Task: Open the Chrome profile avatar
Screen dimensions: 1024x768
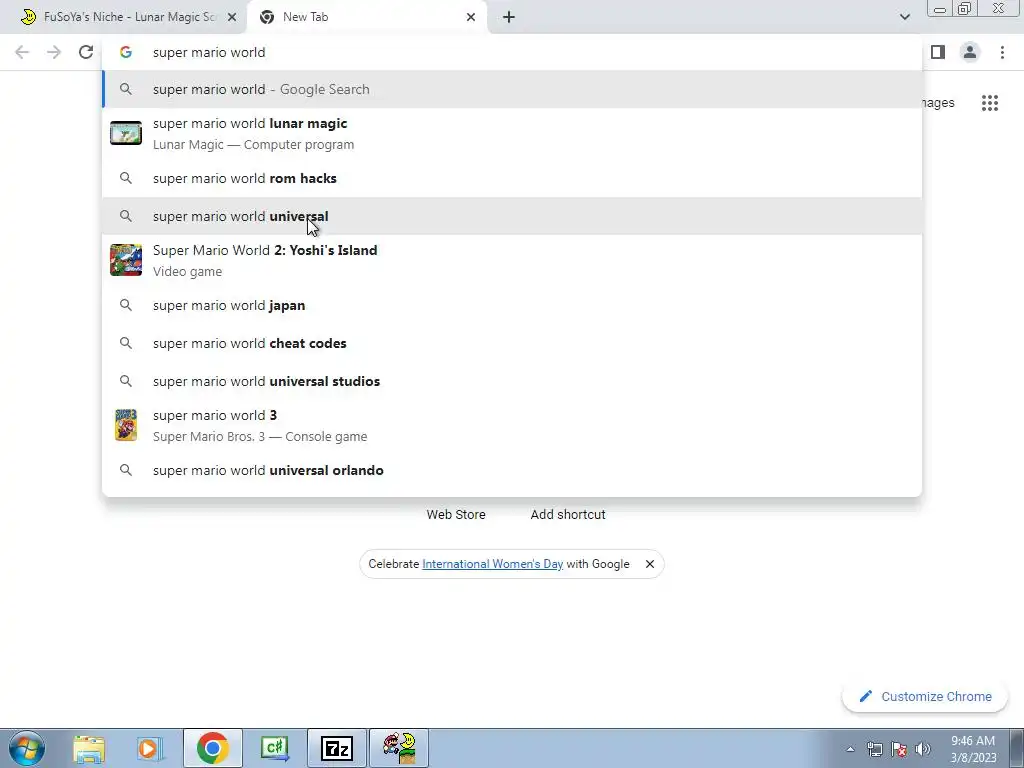Action: 970,52
